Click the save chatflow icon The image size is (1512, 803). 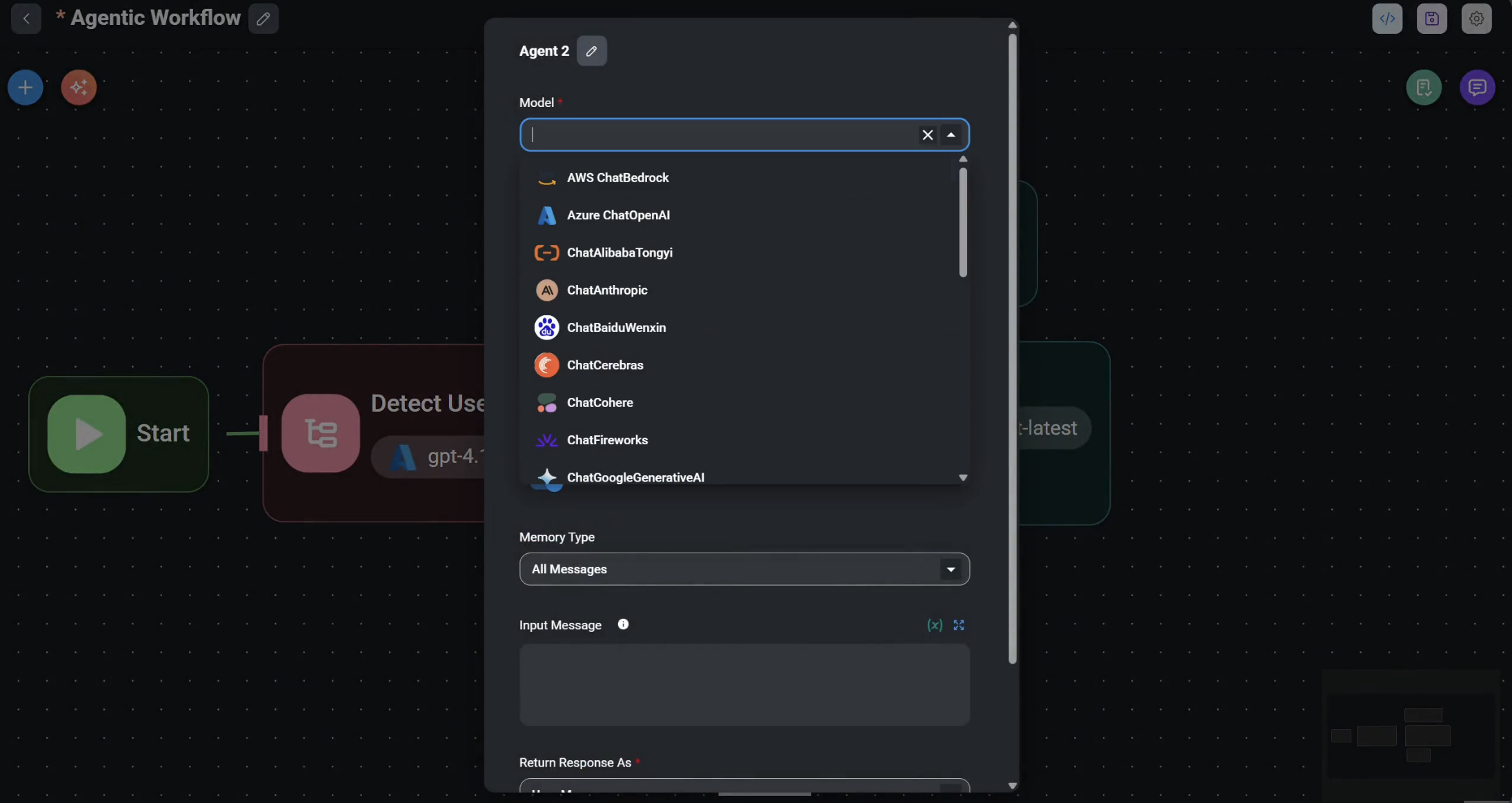pos(1432,19)
